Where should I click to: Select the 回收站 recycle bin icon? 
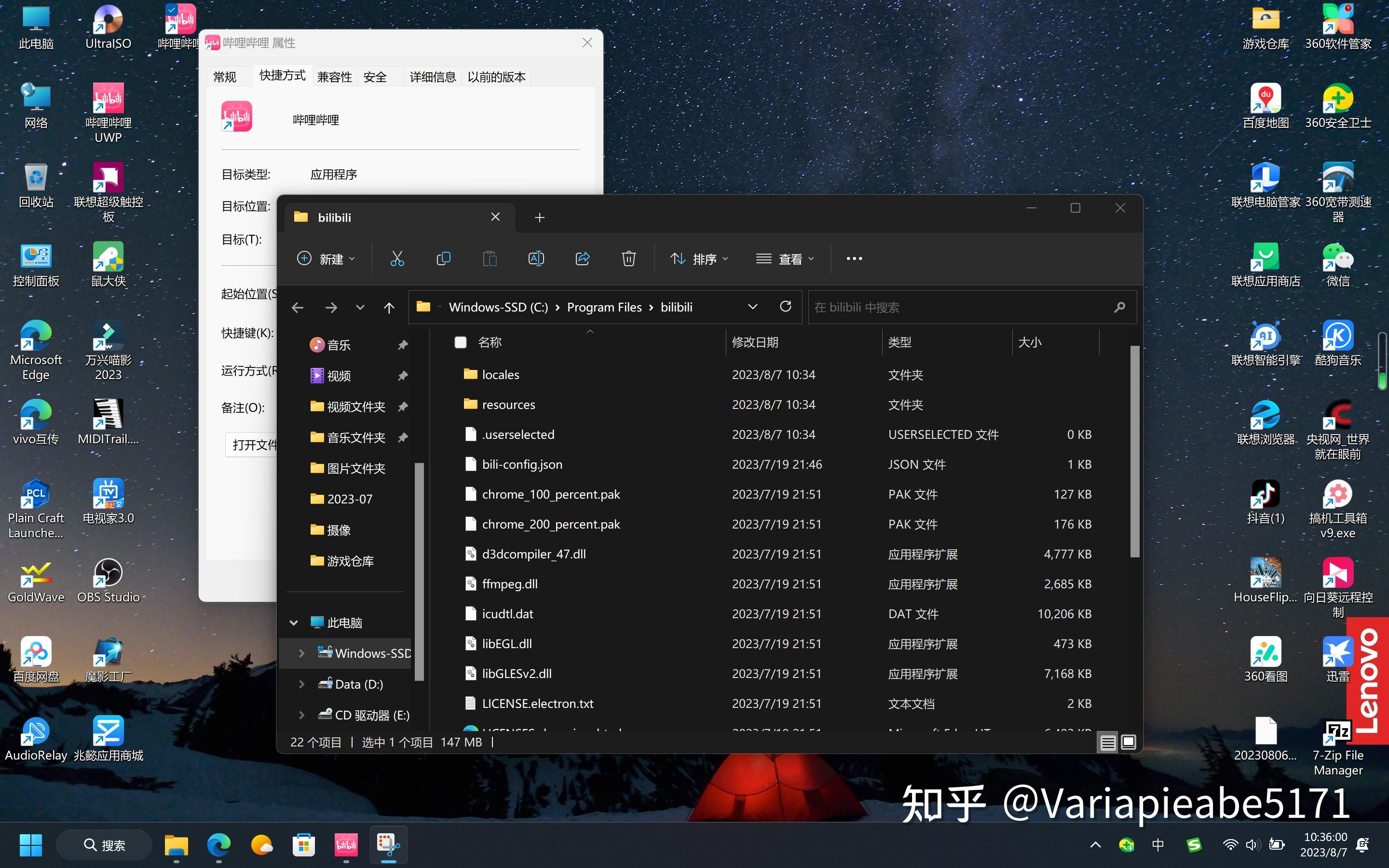tap(36, 185)
